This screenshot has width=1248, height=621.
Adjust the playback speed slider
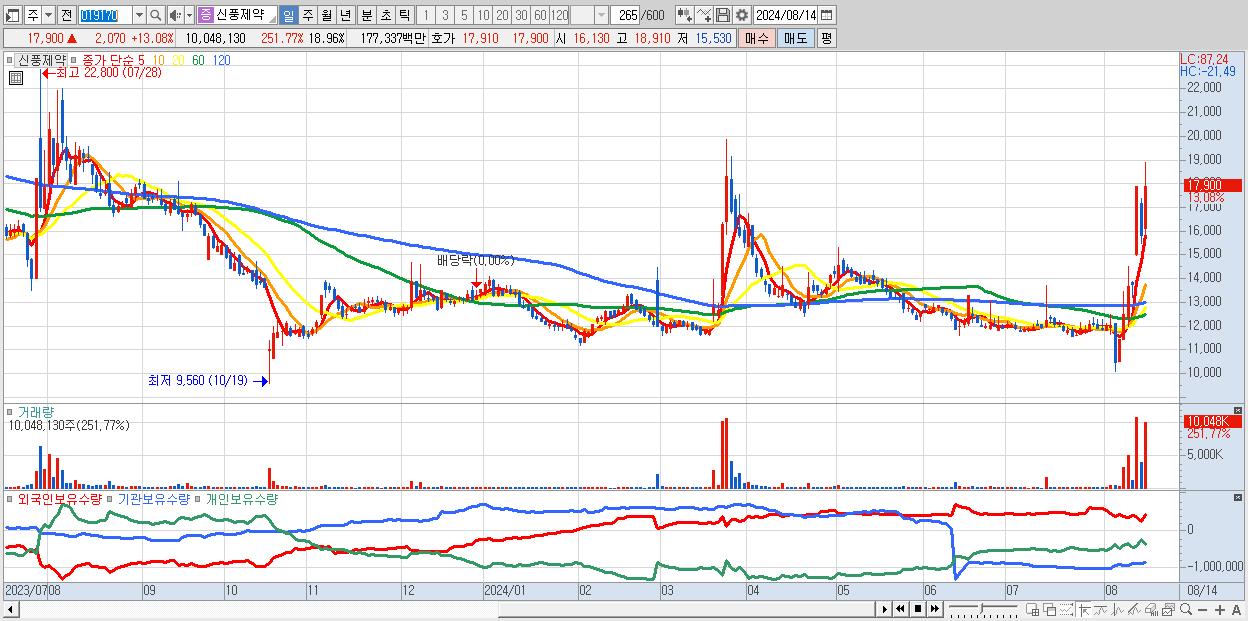point(983,609)
